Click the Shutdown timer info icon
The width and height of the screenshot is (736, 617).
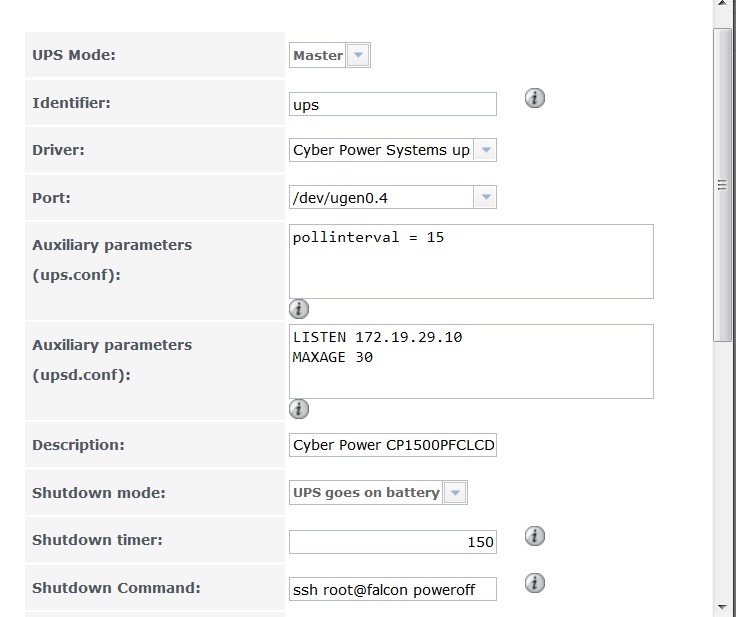[x=535, y=537]
